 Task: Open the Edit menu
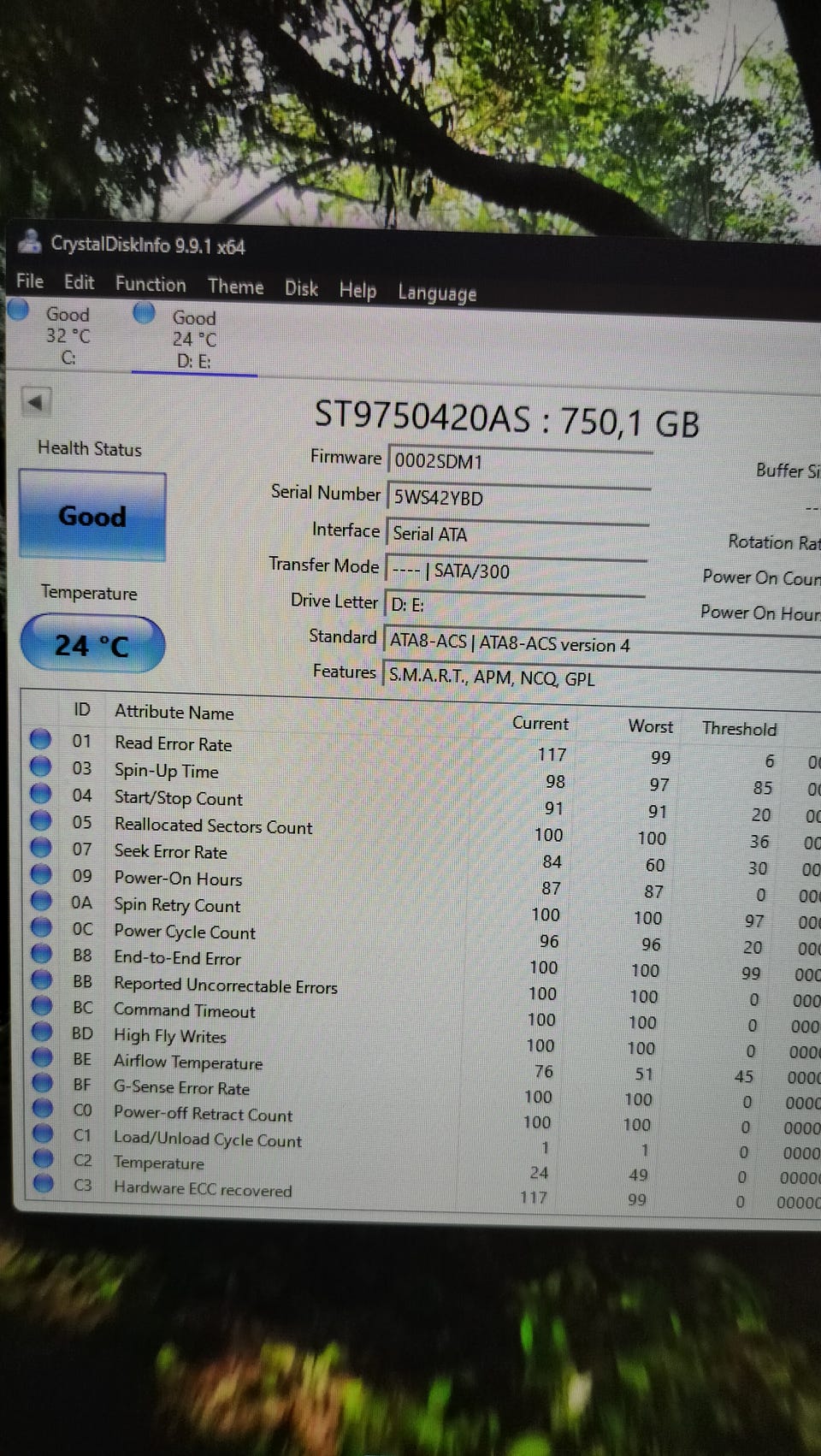point(79,282)
